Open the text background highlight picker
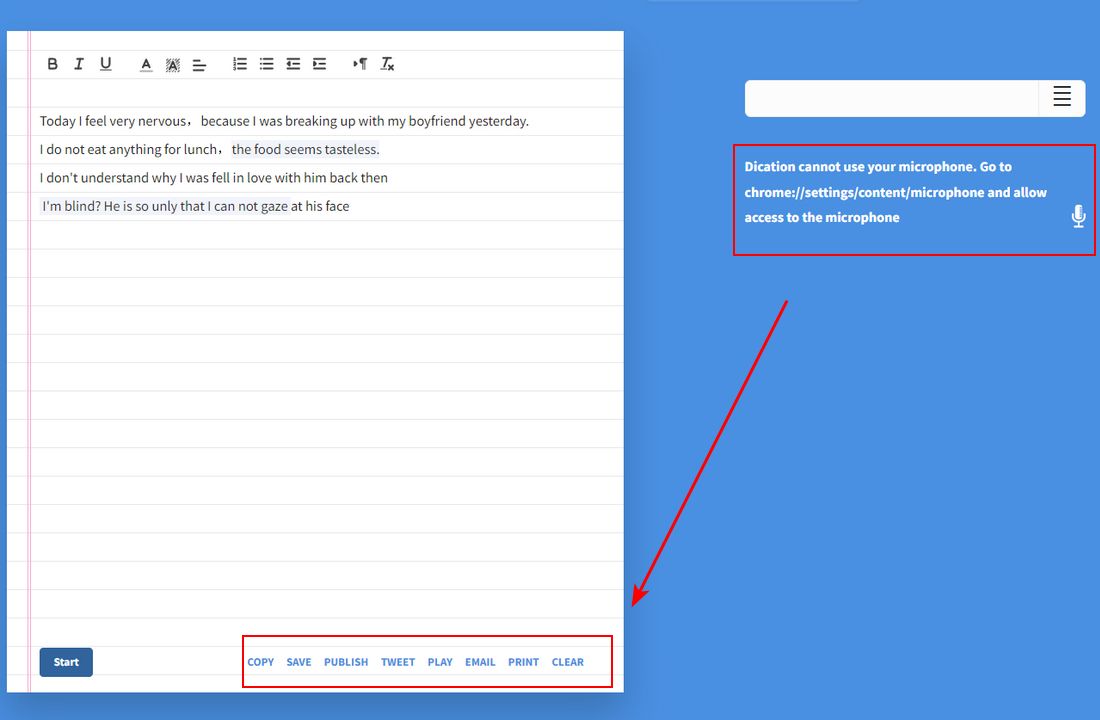The image size is (1100, 720). [173, 65]
